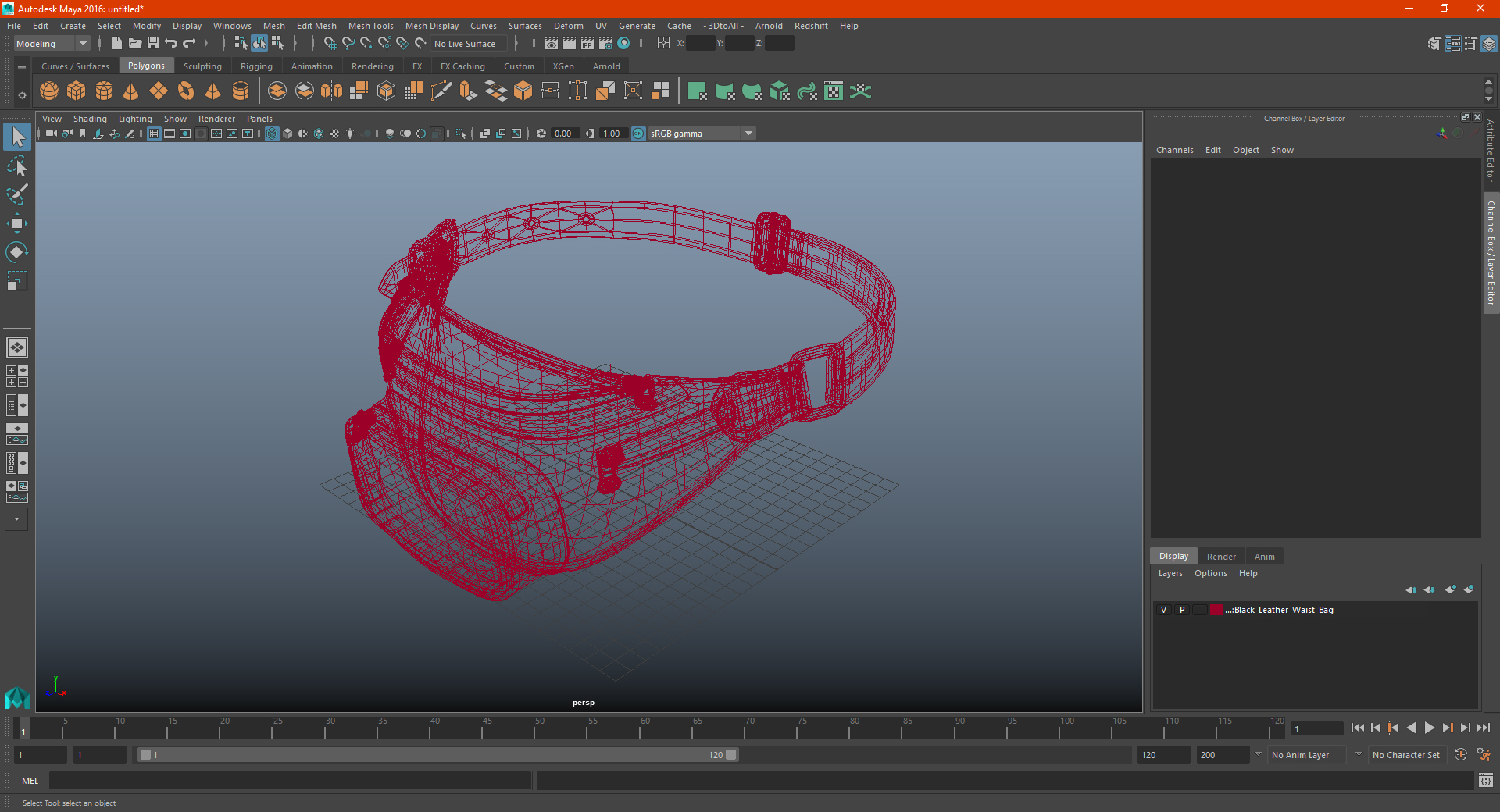The height and width of the screenshot is (812, 1500).
Task: Expand the collapsed toolbox section with dot
Action: click(x=16, y=519)
